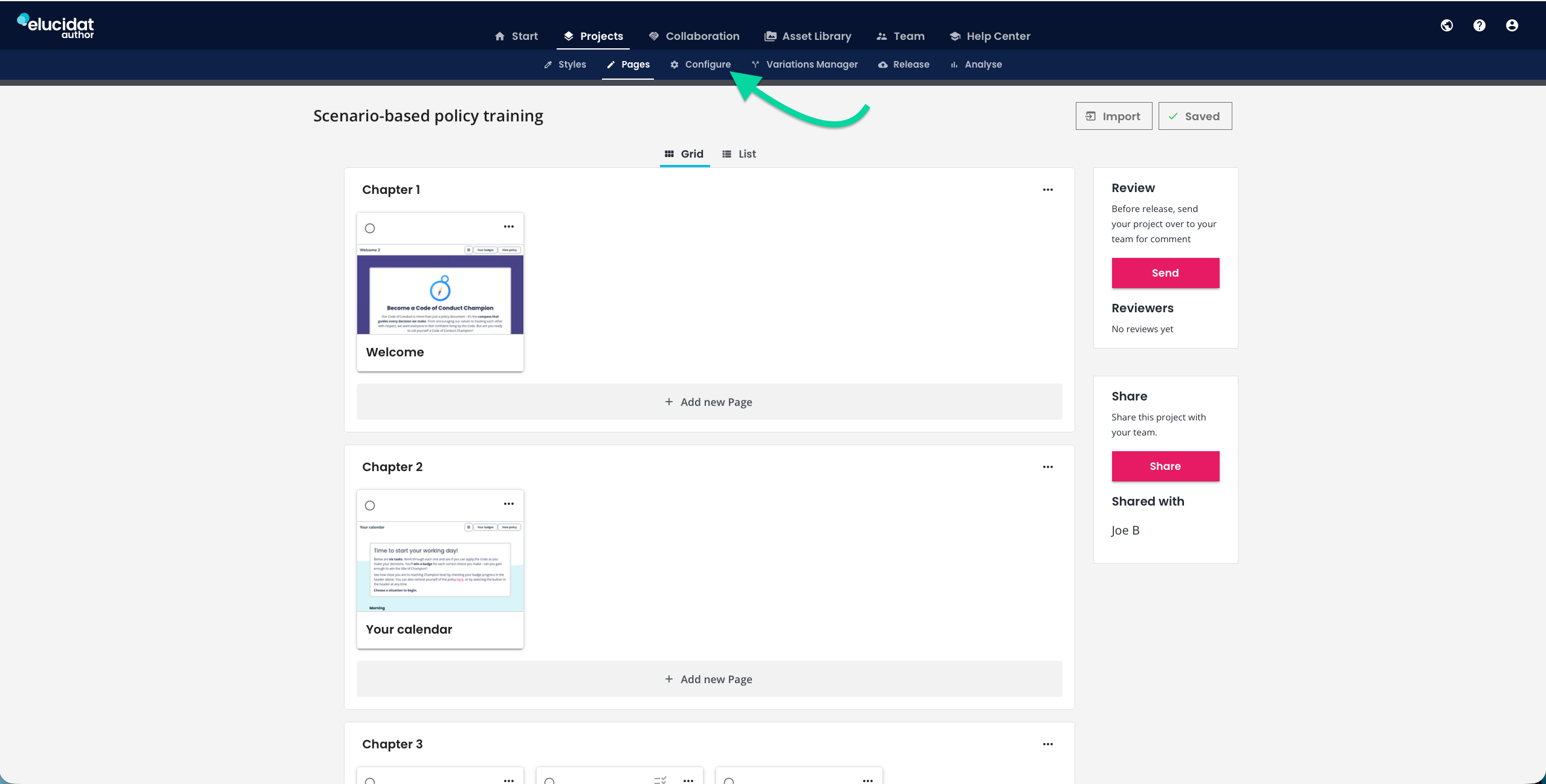Select the Welcome page radio circle

click(x=370, y=228)
